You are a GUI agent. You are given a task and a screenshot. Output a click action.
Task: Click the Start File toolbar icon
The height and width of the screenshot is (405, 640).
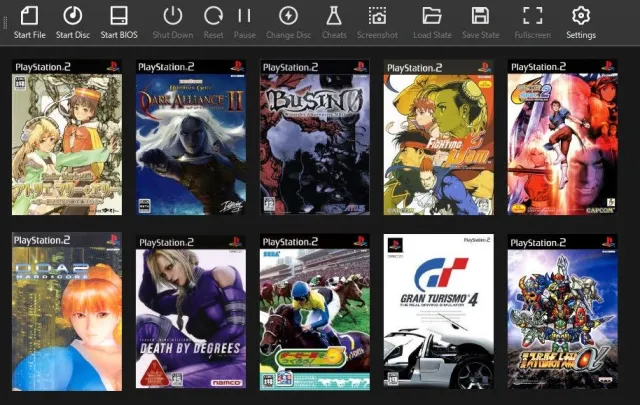[x=29, y=16]
